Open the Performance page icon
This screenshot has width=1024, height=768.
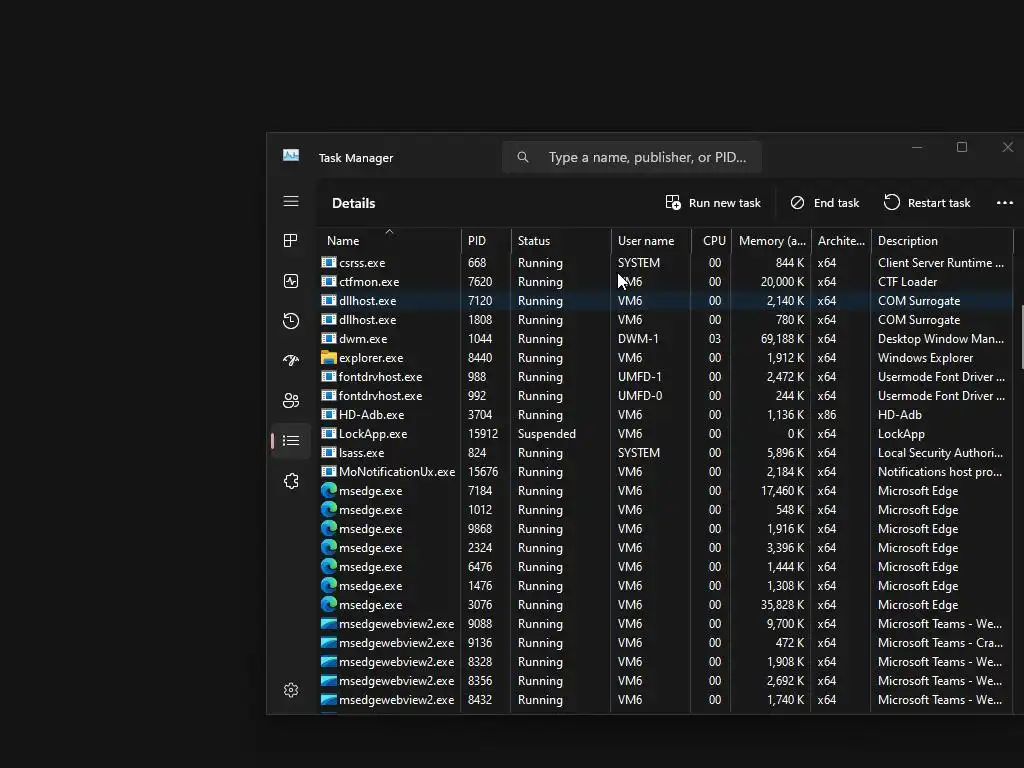[x=291, y=281]
